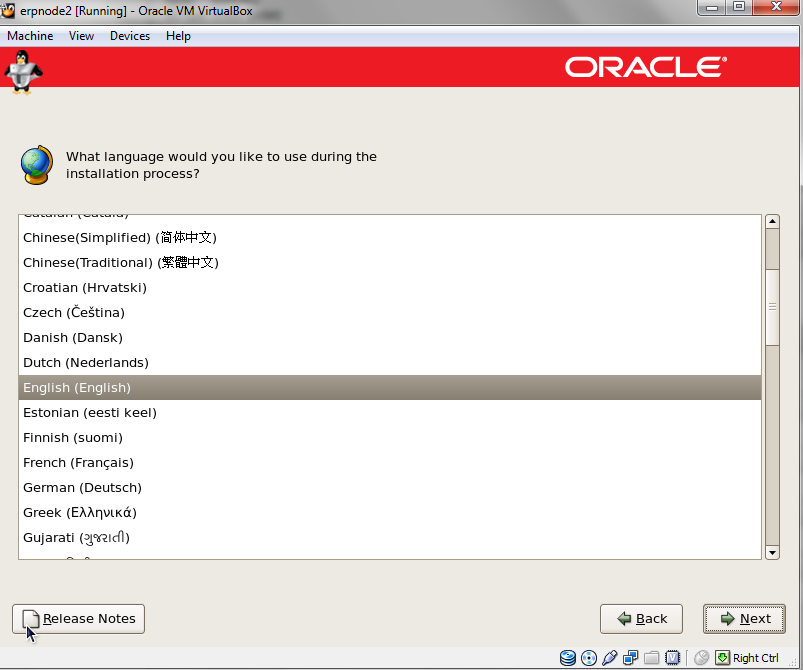Click the scrollbar up arrow of language list

[772, 221]
